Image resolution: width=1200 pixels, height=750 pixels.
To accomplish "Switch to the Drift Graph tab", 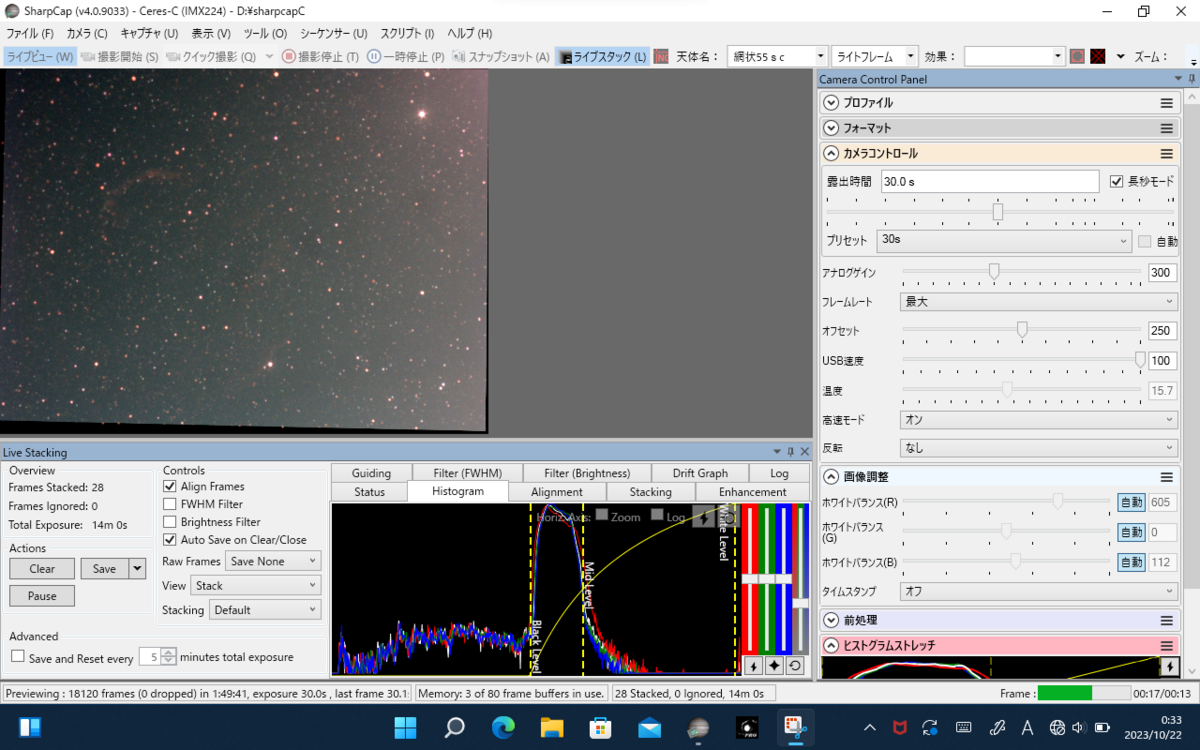I will pyautogui.click(x=699, y=473).
